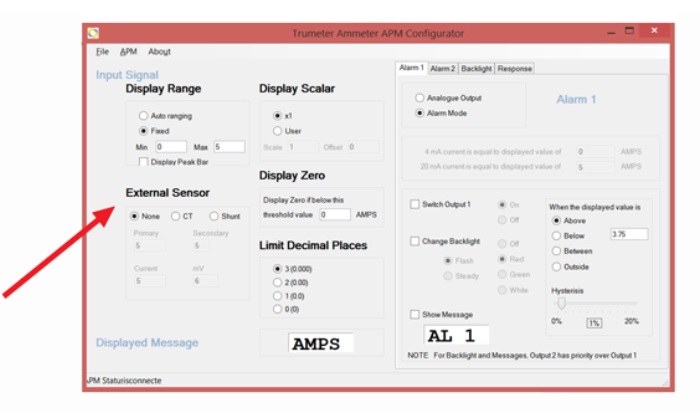This screenshot has width=700, height=411.
Task: Click the Hysteresis slider handle
Action: (x=561, y=303)
